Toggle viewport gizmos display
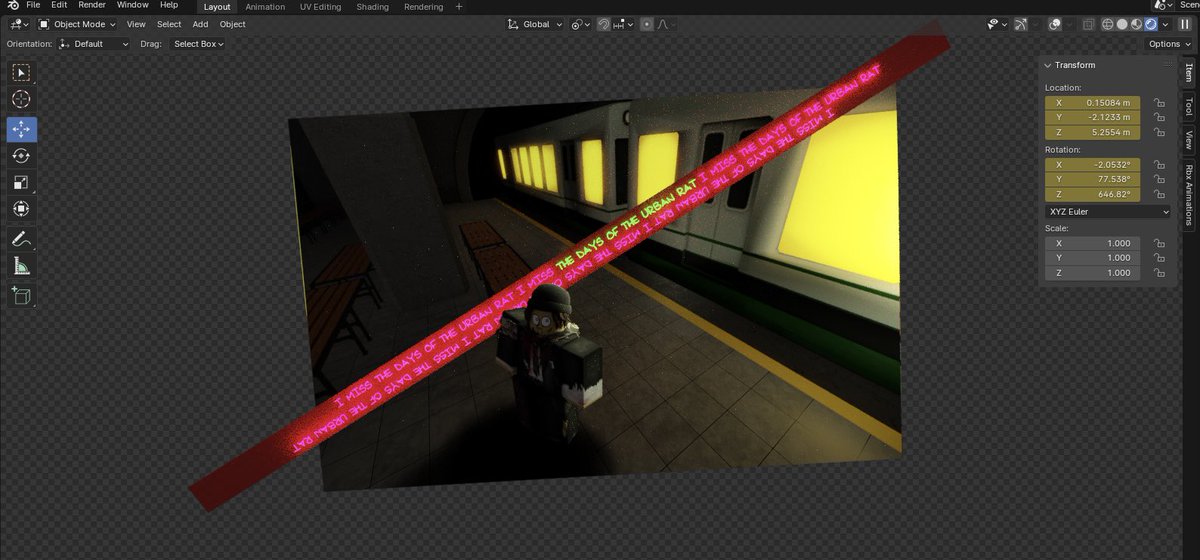 point(1021,24)
